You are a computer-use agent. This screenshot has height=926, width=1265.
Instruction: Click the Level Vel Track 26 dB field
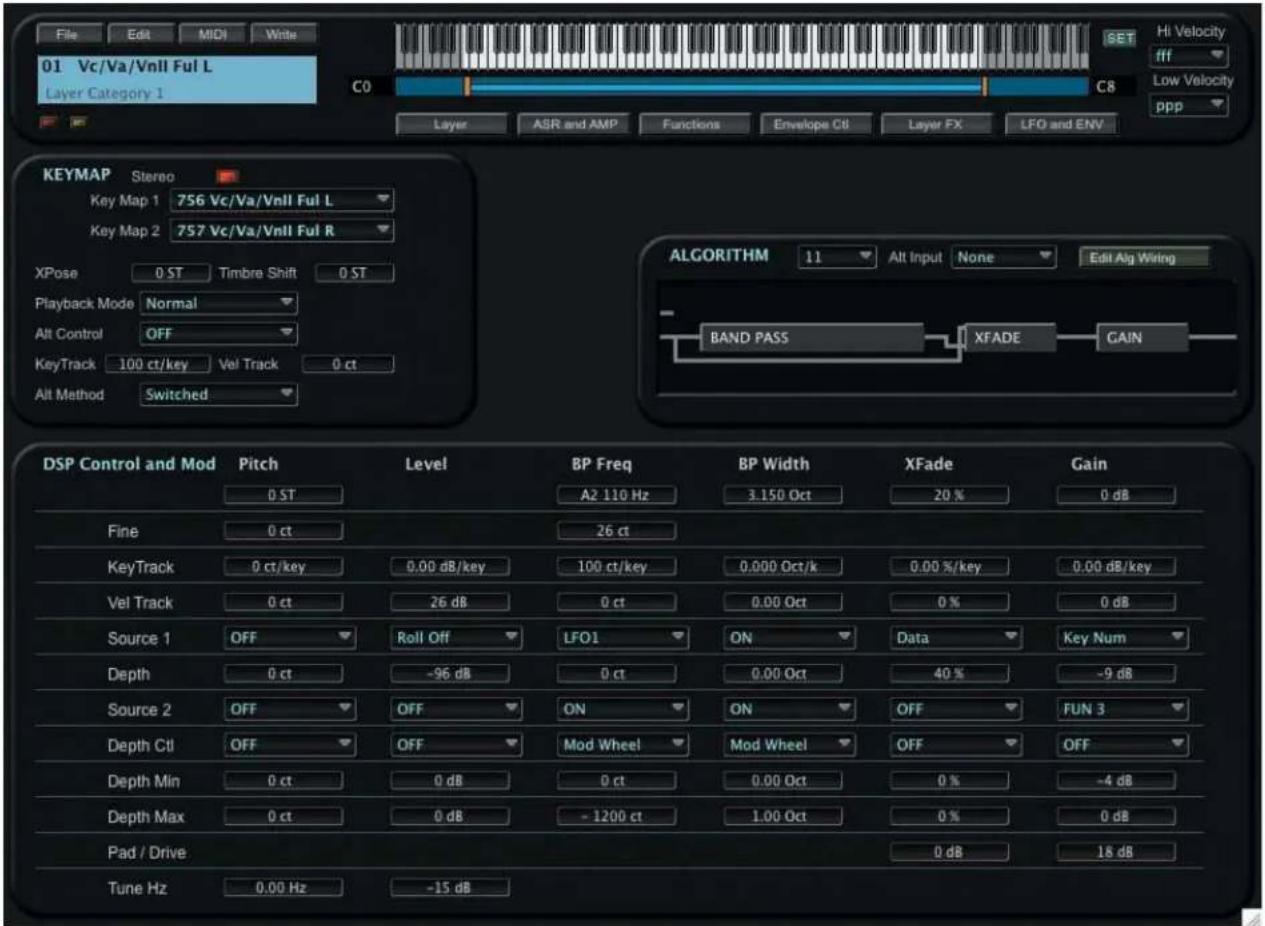coord(450,603)
